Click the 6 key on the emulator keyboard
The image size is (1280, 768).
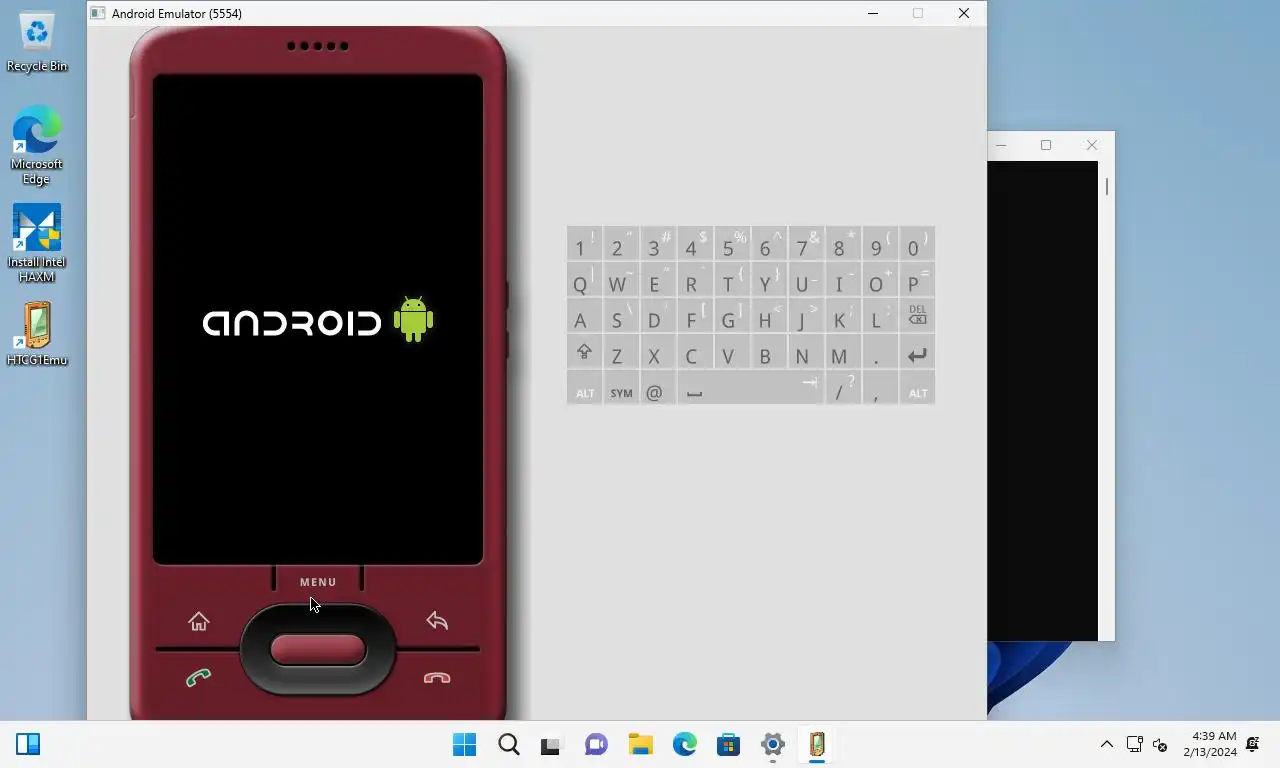tap(769, 245)
